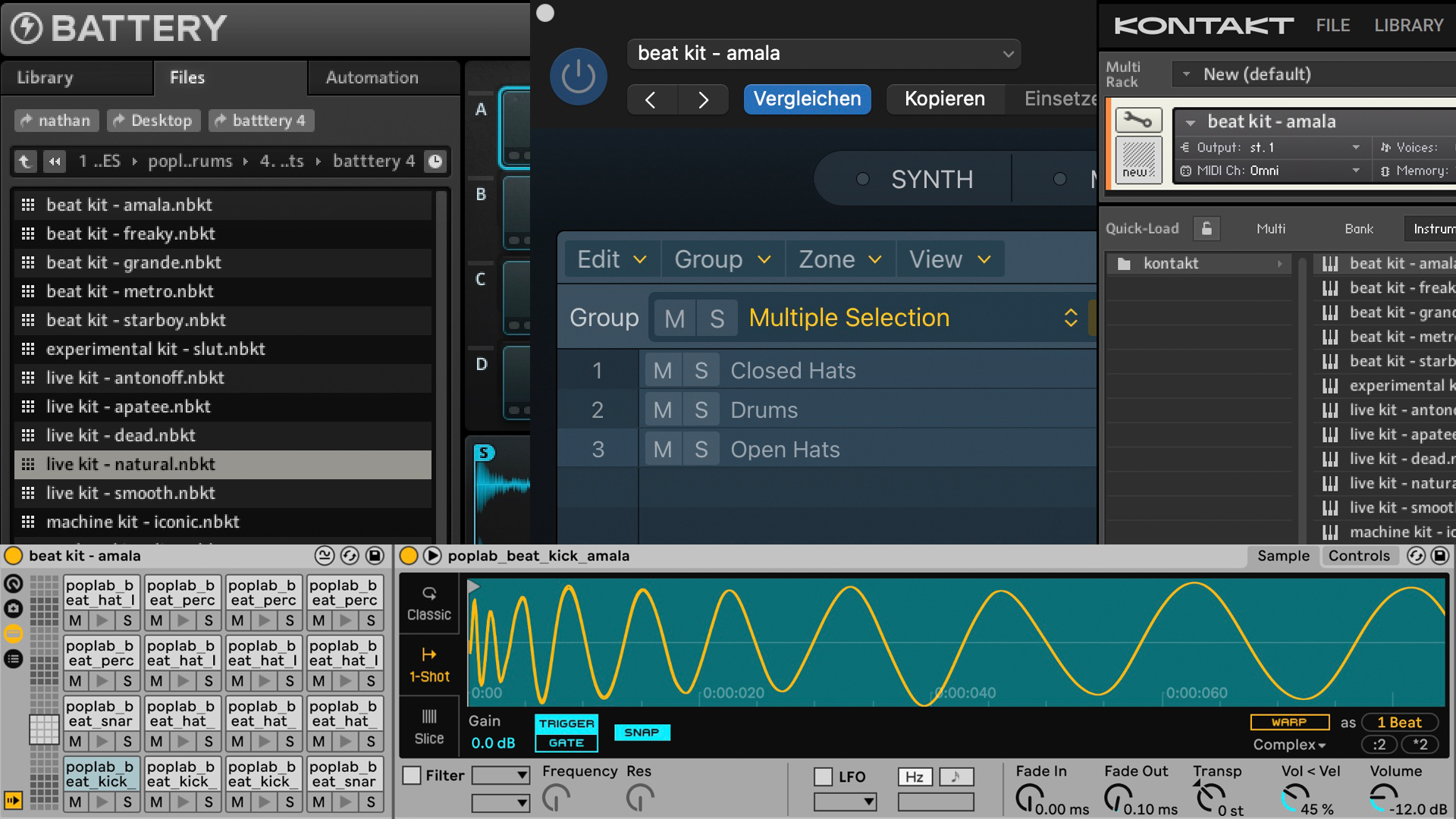Viewport: 1456px width, 819px height.
Task: Click the hot-swap icon in drum rack header
Action: pos(350,556)
